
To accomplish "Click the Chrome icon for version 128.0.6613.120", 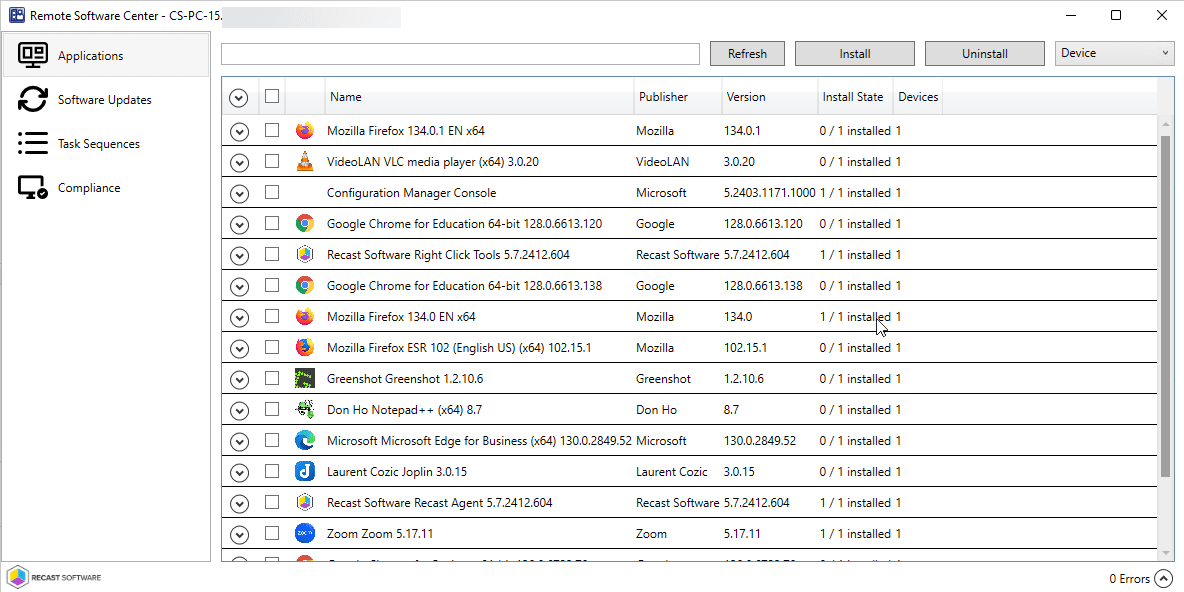I will pos(304,224).
